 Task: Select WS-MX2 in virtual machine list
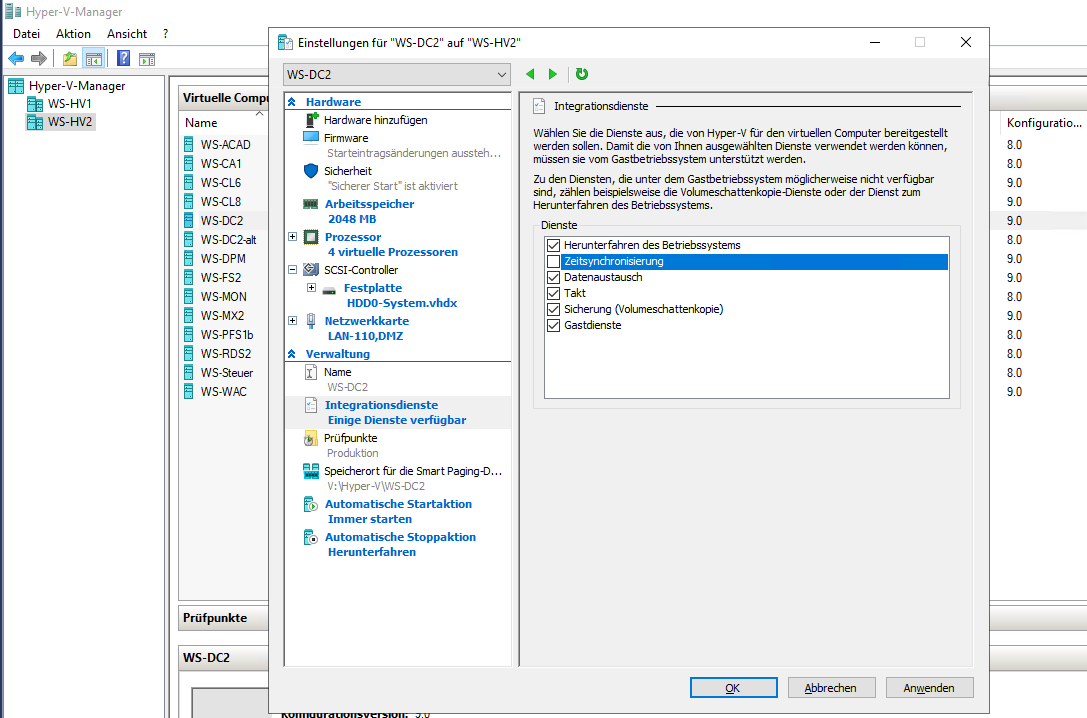click(x=222, y=315)
